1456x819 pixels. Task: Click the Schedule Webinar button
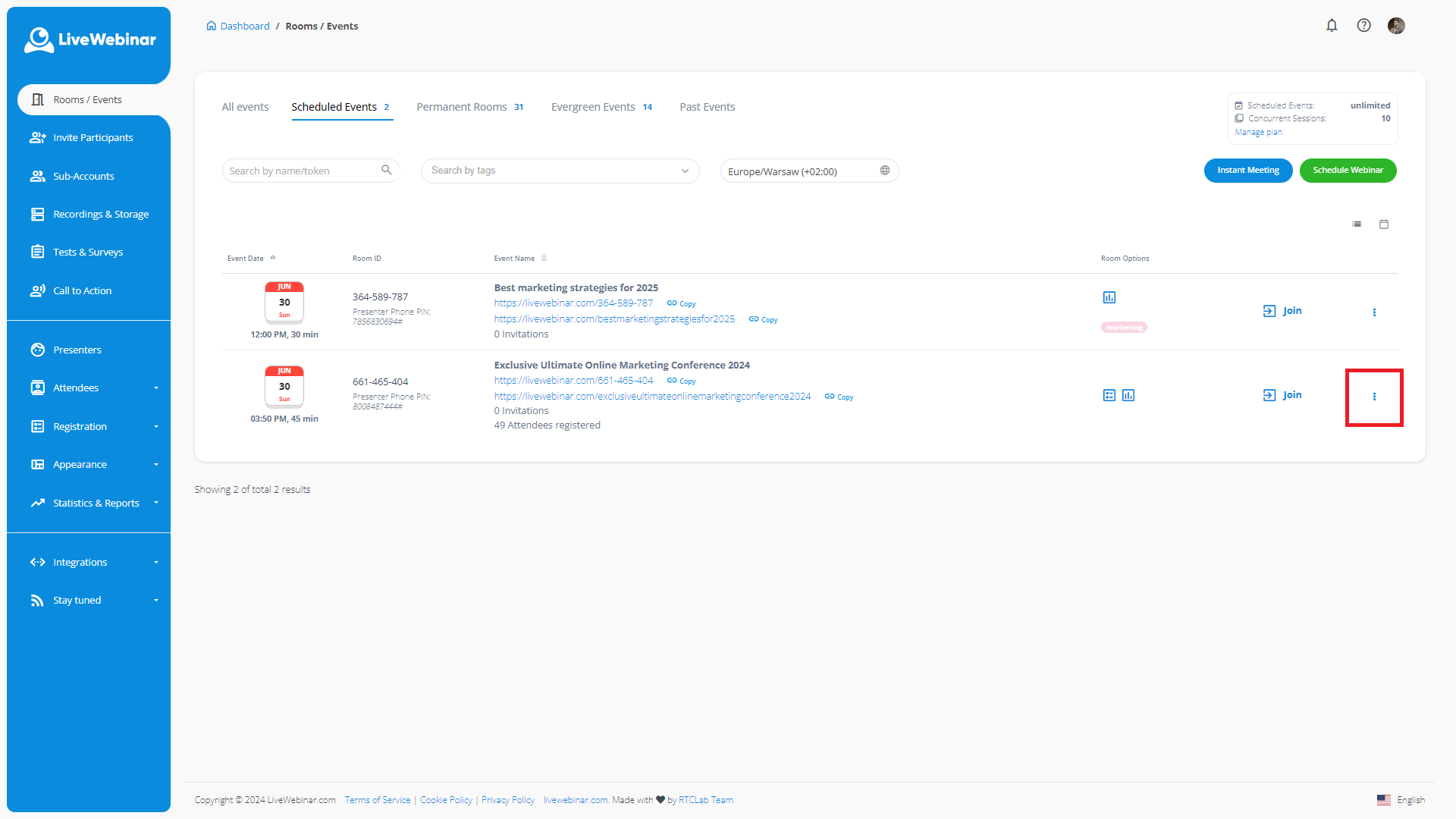[x=1348, y=171]
